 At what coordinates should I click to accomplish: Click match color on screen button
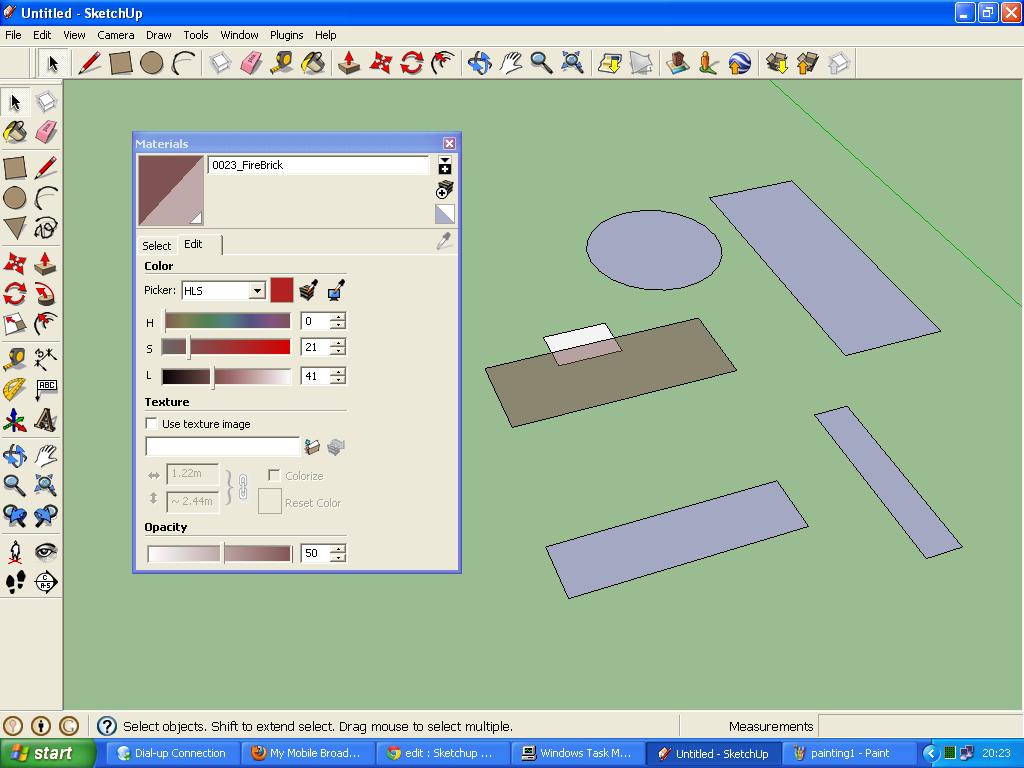click(336, 290)
